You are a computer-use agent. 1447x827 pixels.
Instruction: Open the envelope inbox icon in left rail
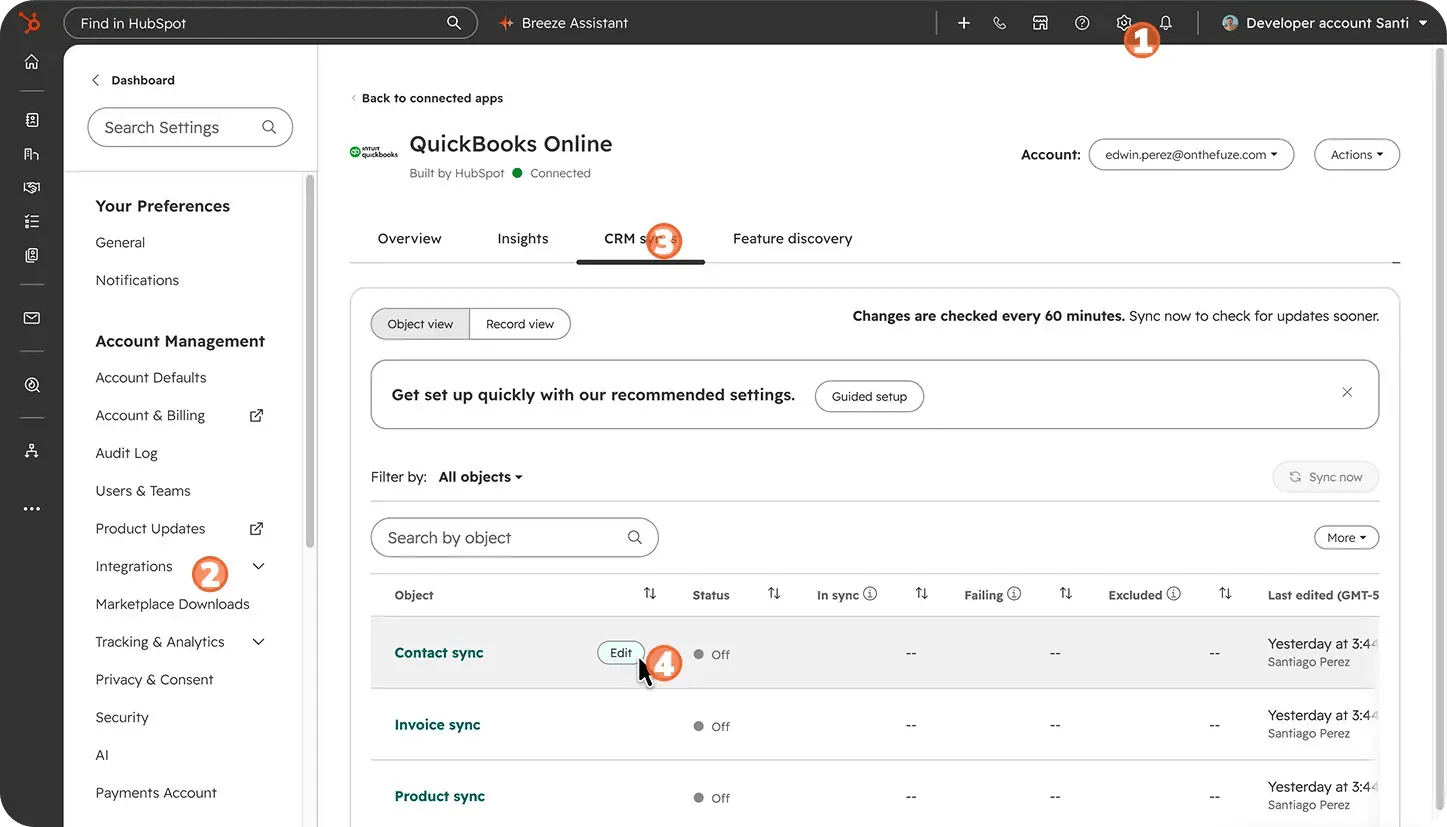coord(32,318)
